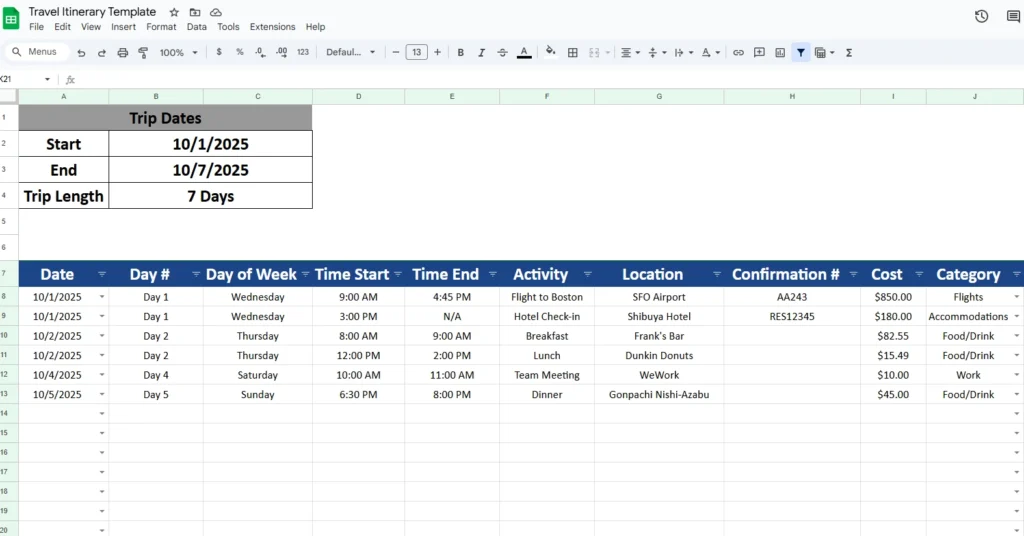Insert a link
This screenshot has width=1024, height=536.
pos(738,53)
